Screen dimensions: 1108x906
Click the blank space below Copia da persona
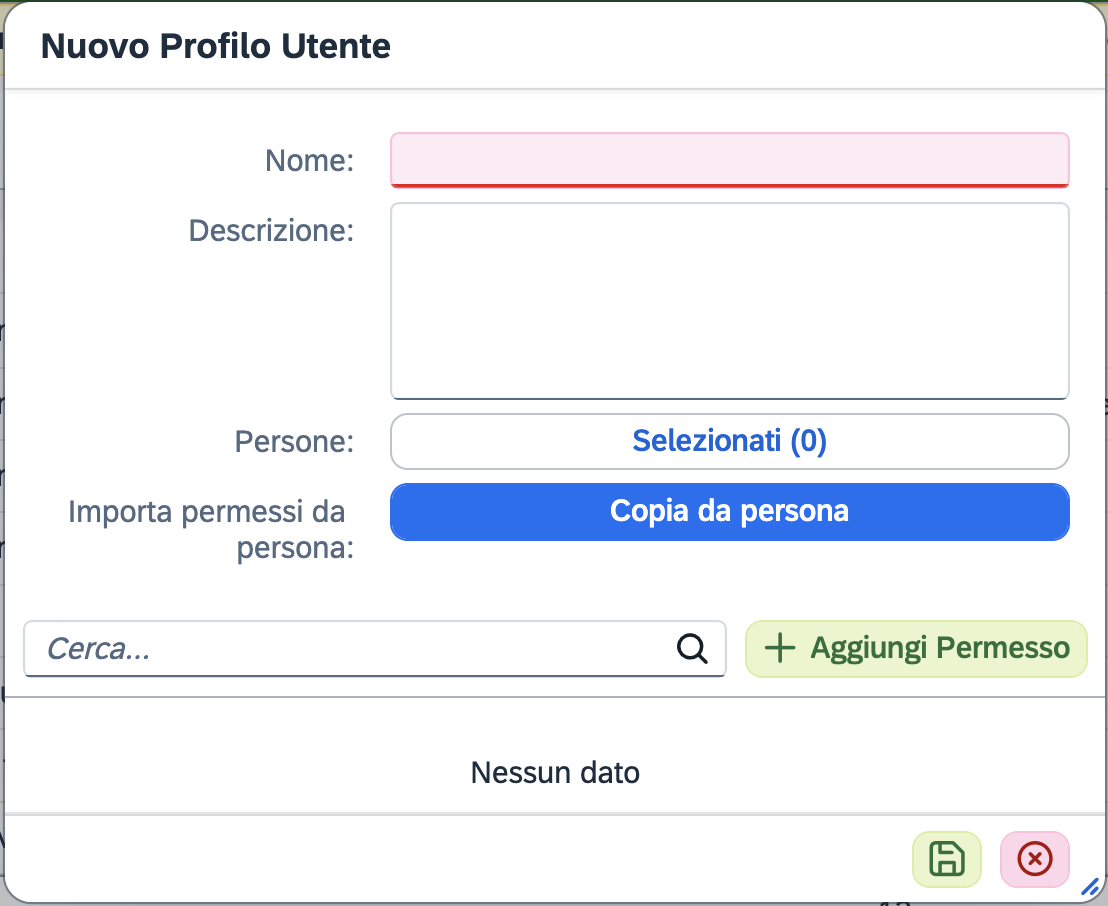pyautogui.click(x=729, y=580)
